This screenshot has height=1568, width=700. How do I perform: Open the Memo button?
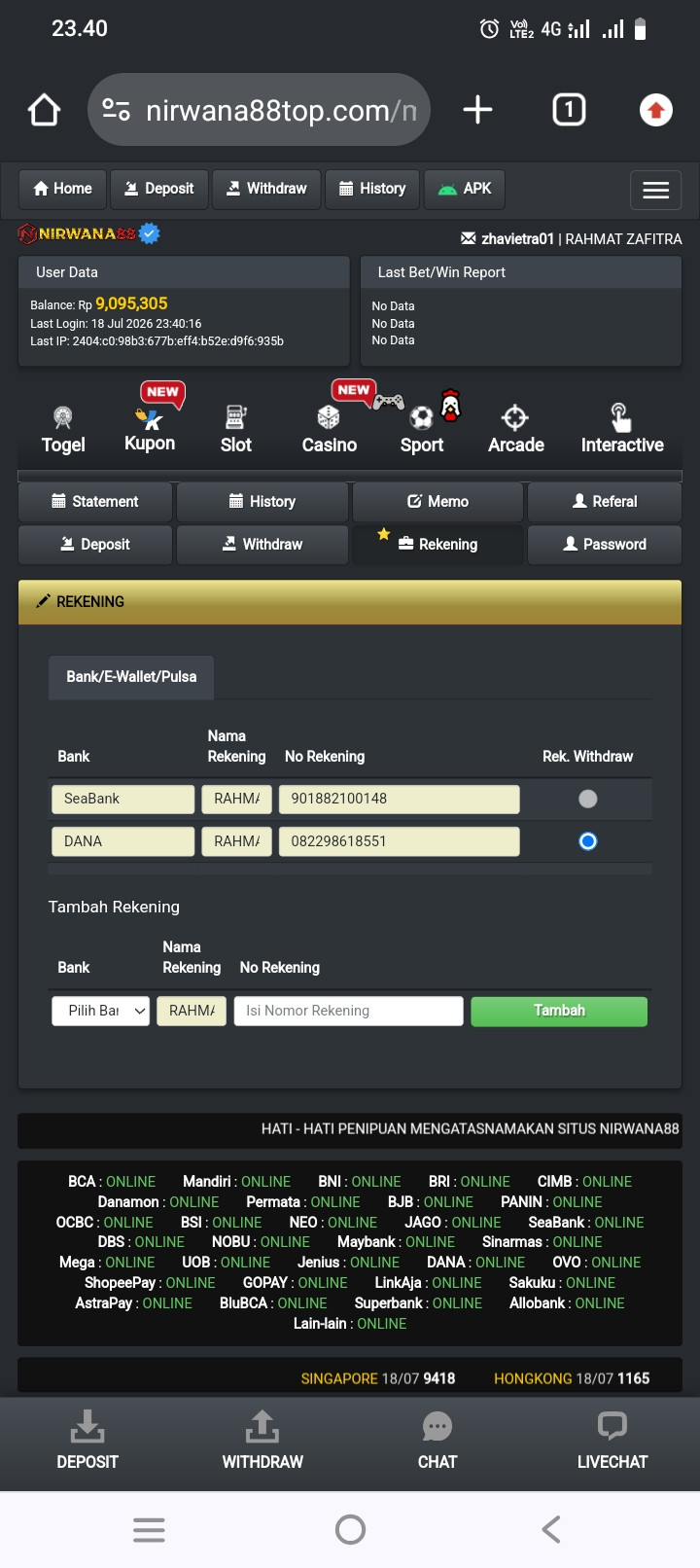click(438, 502)
